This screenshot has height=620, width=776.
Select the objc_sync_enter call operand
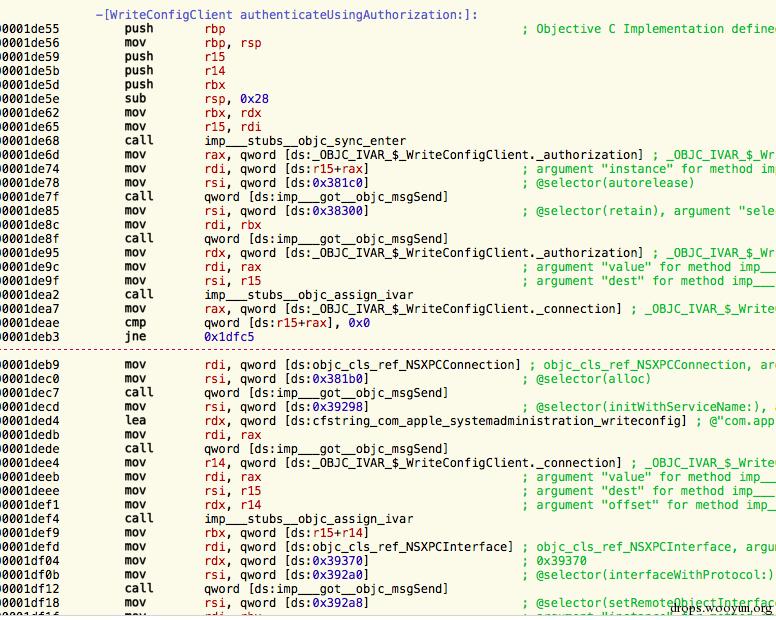tap(305, 141)
